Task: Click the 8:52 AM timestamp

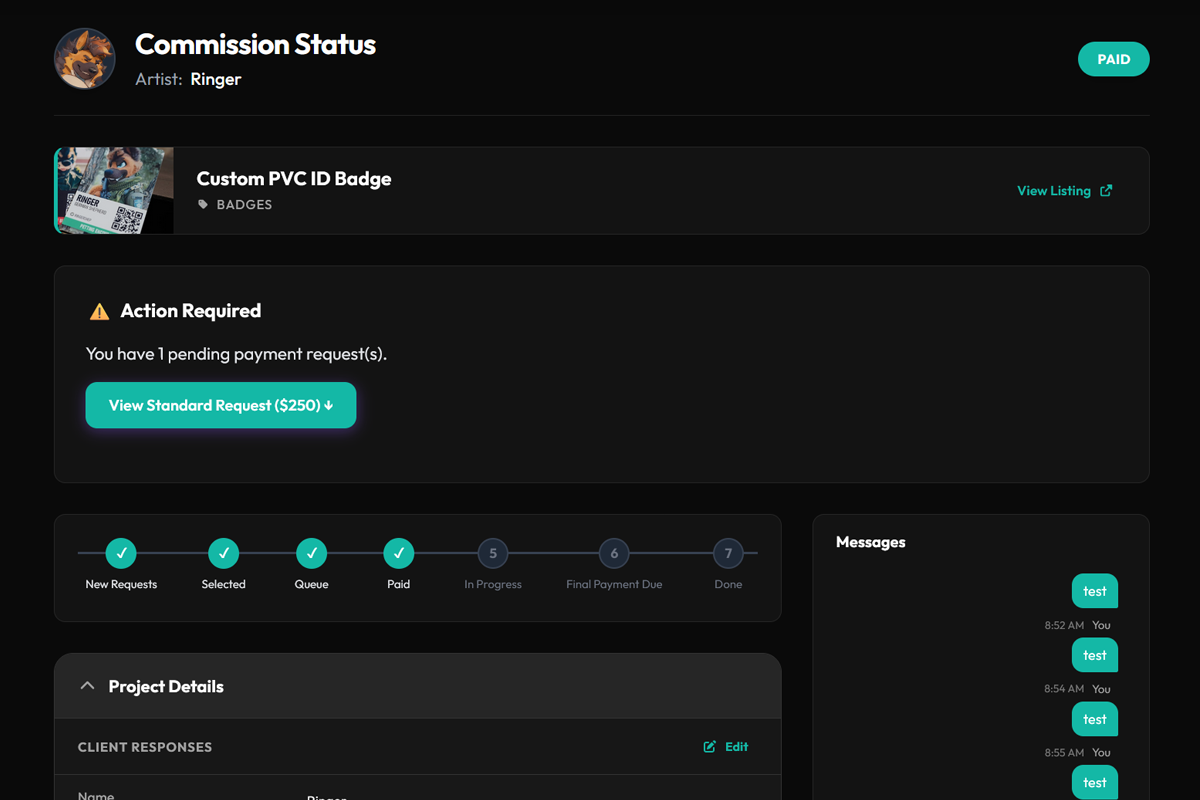Action: (1064, 625)
